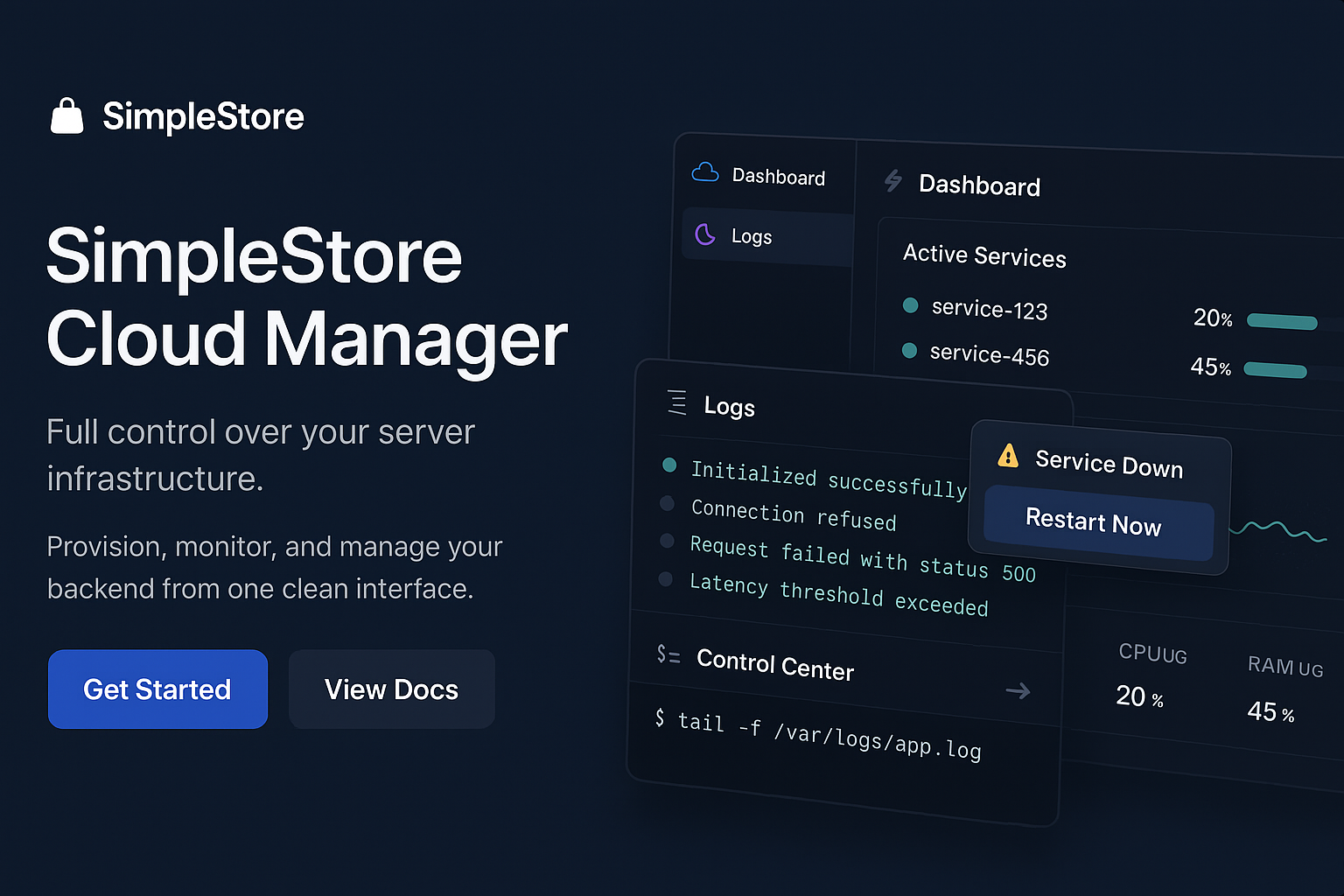Open the View Docs button
The width and height of the screenshot is (1344, 896).
(391, 689)
